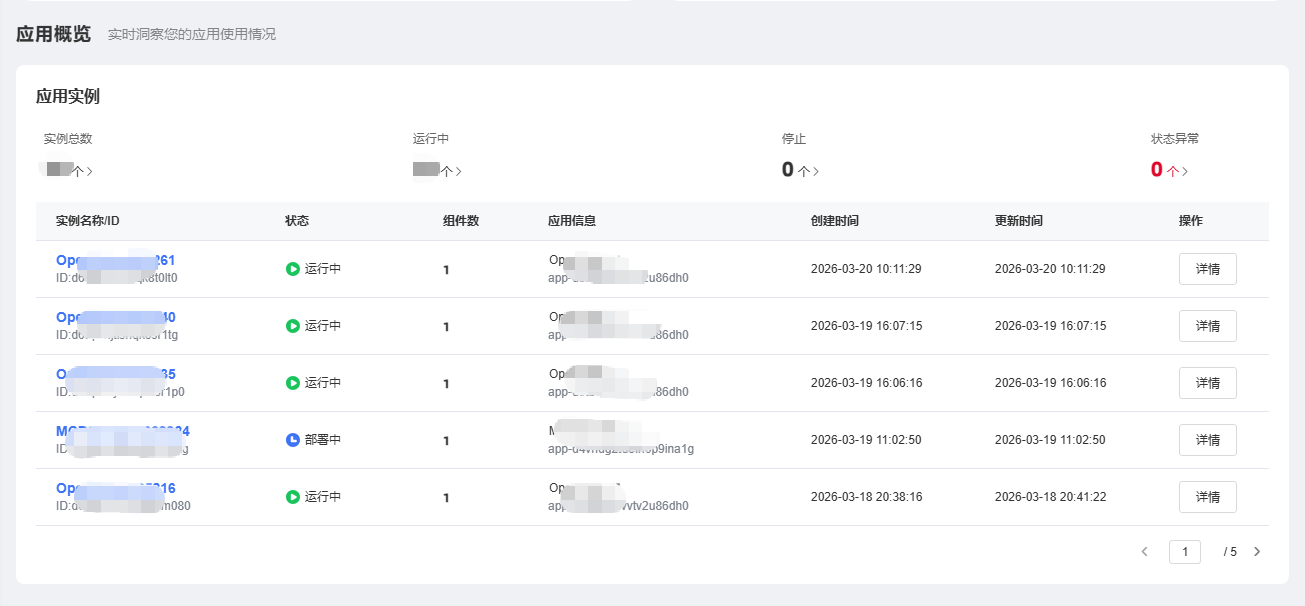Expand the running instances count arrow

pos(459,171)
